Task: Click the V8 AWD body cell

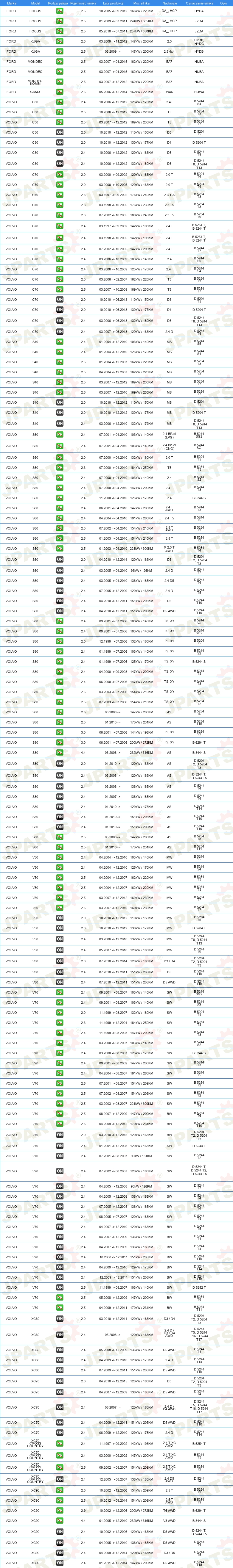Action: click(170, 1520)
